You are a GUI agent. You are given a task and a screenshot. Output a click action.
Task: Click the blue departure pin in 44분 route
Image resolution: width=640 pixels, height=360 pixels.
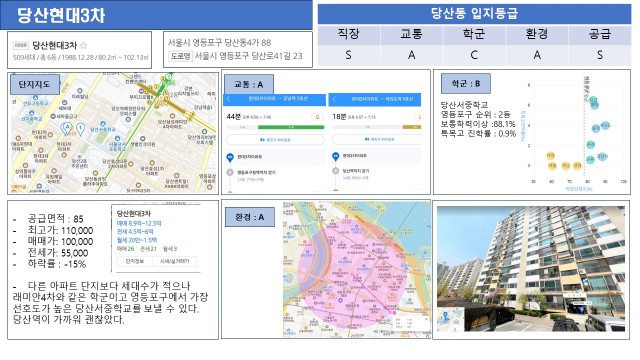230,157
